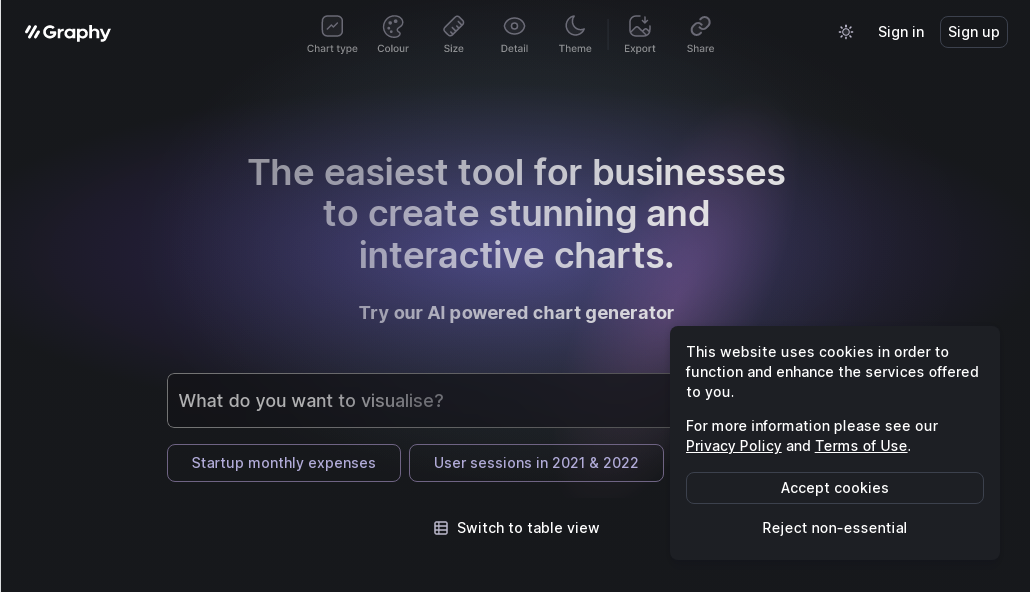This screenshot has width=1030, height=592.
Task: Click the Export image icon
Action: point(640,26)
